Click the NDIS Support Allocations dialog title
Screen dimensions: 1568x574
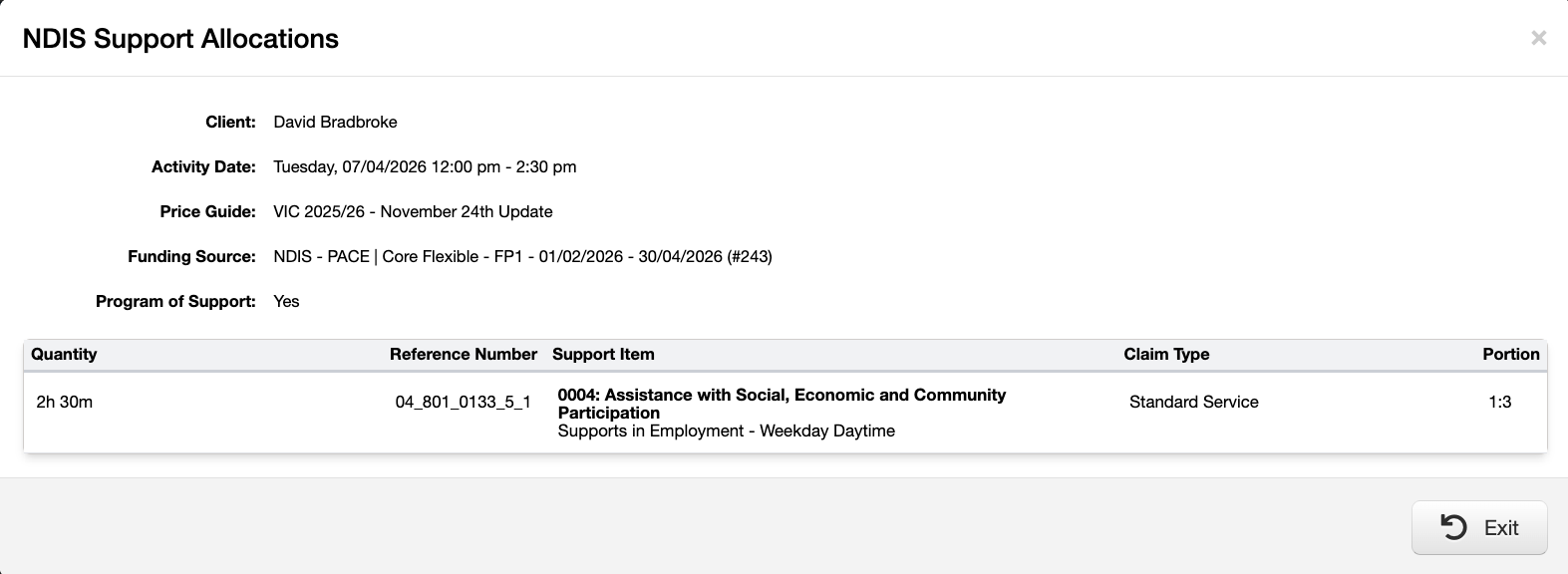coord(180,38)
